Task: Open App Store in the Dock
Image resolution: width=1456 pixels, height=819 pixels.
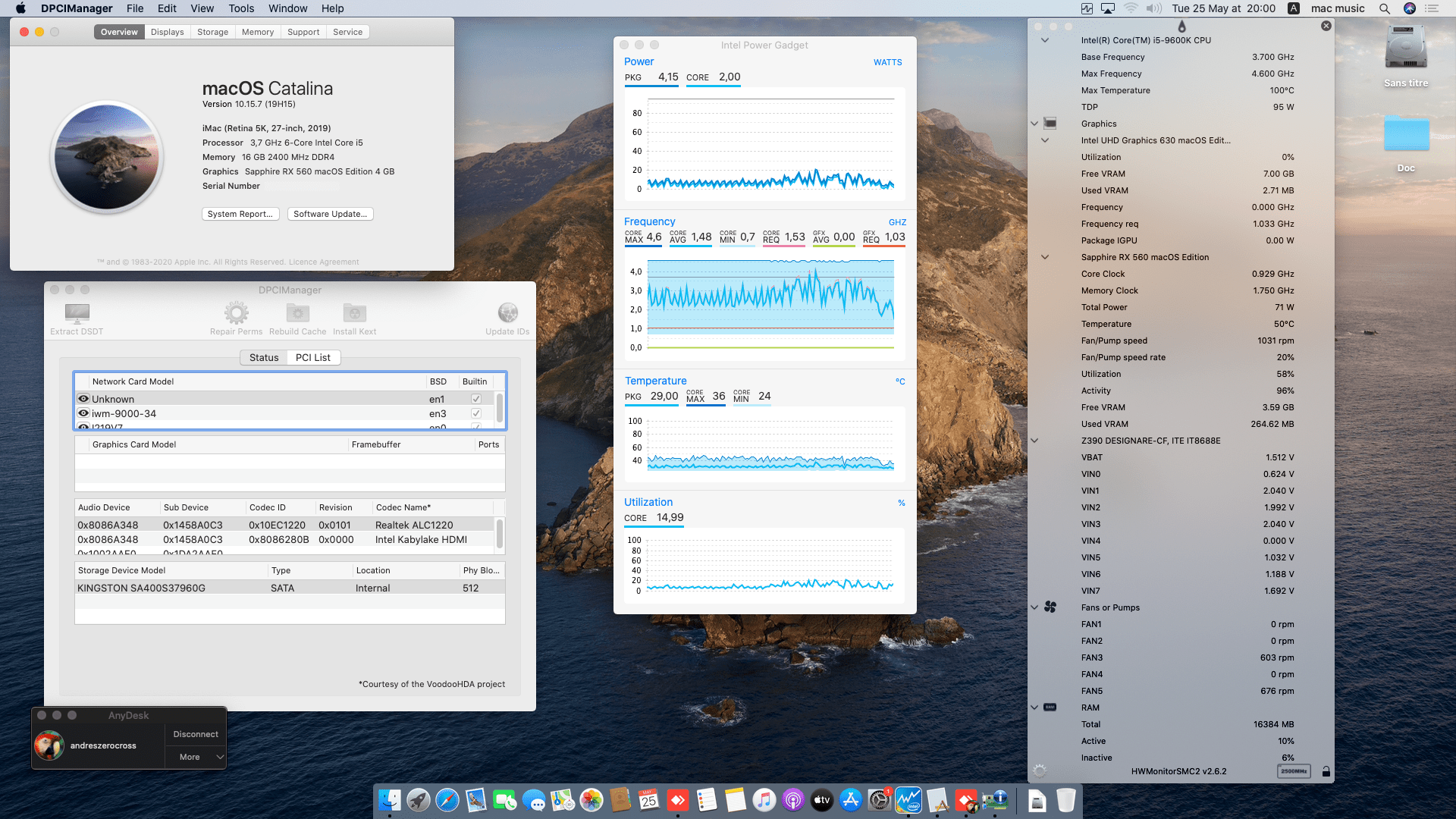Action: [850, 800]
